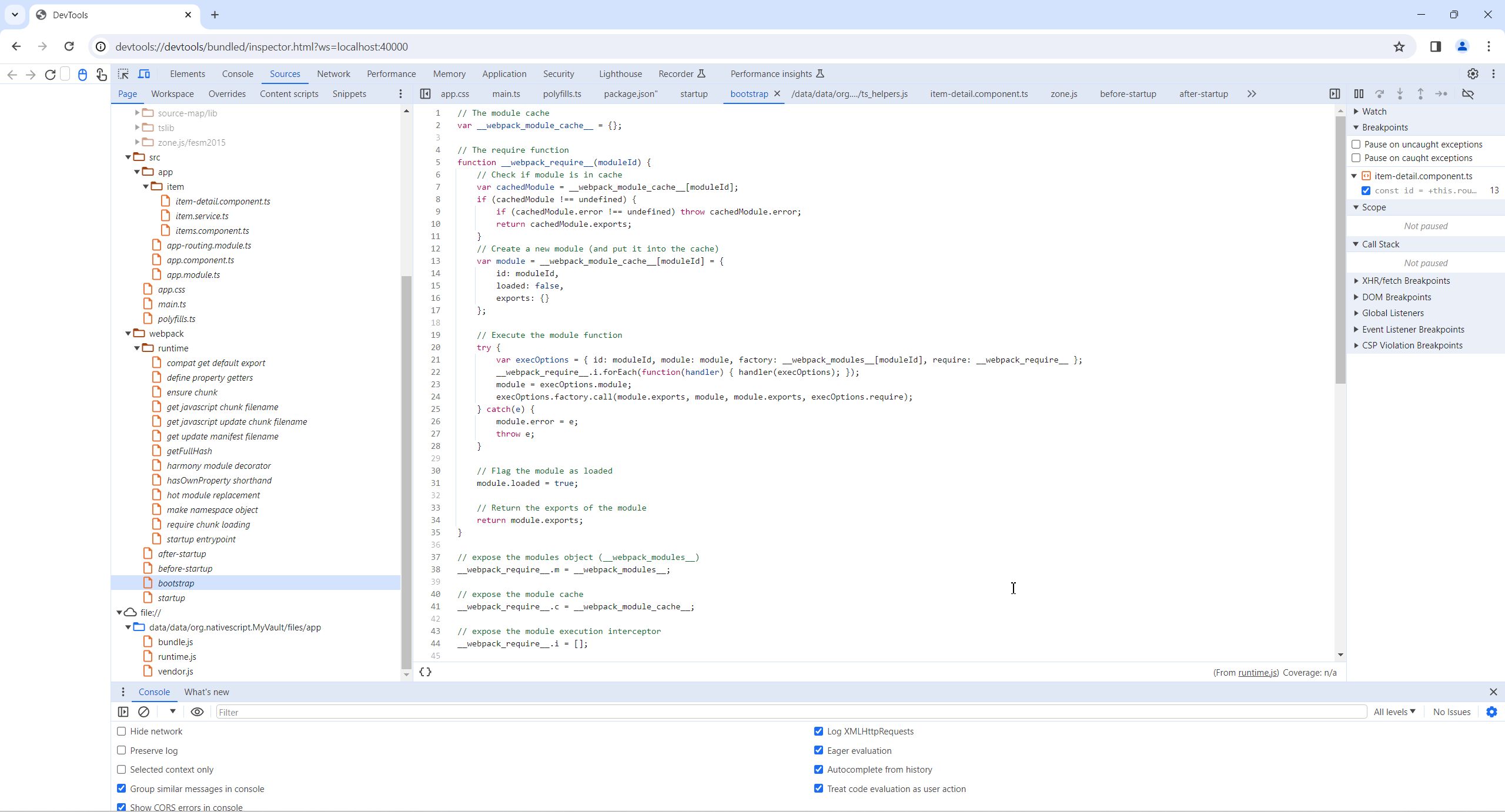Open item.service.ts in file tree
This screenshot has width=1505, height=812.
pos(202,216)
